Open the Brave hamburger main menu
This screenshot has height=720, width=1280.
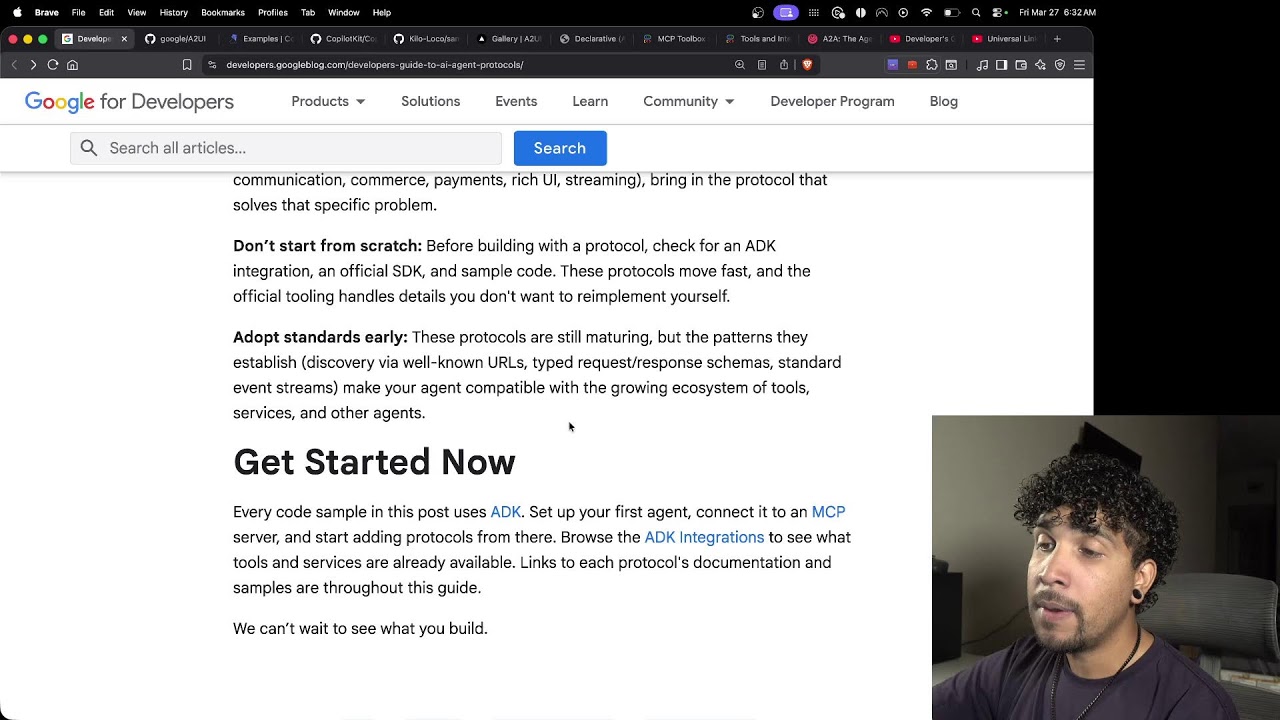[x=1079, y=65]
